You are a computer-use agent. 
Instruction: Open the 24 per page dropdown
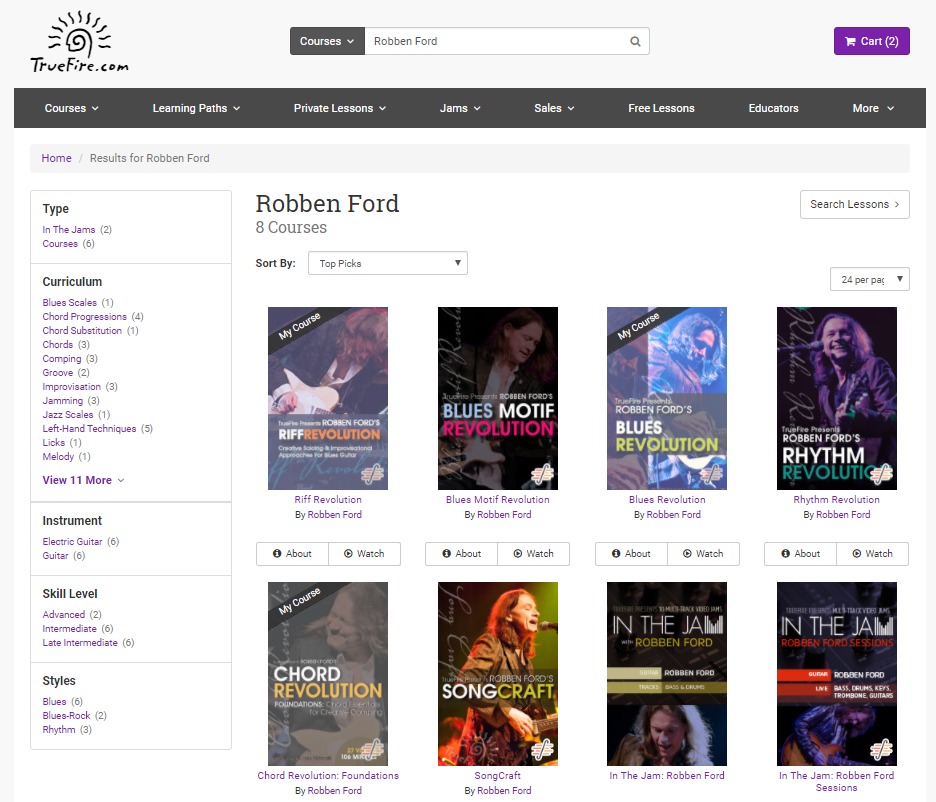tap(870, 279)
